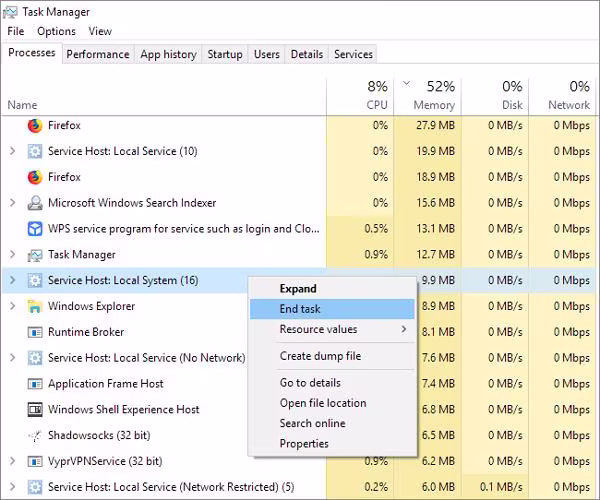
Task: Expand Service Host: Local Service (10) group
Action: point(12,151)
